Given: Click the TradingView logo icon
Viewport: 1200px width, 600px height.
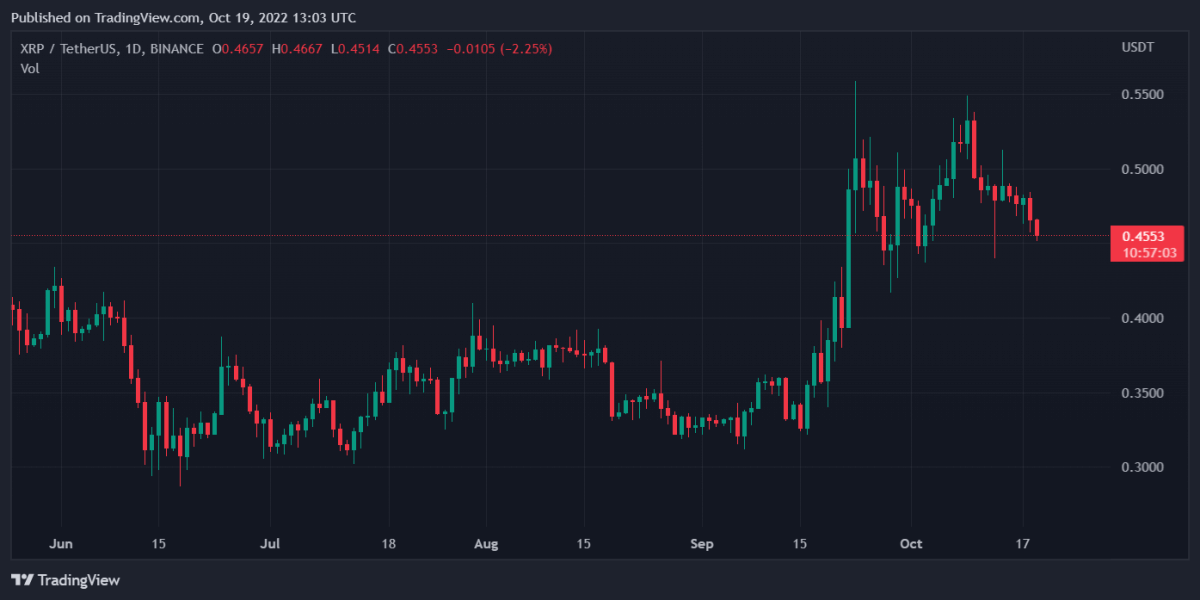Looking at the screenshot, I should 22,580.
